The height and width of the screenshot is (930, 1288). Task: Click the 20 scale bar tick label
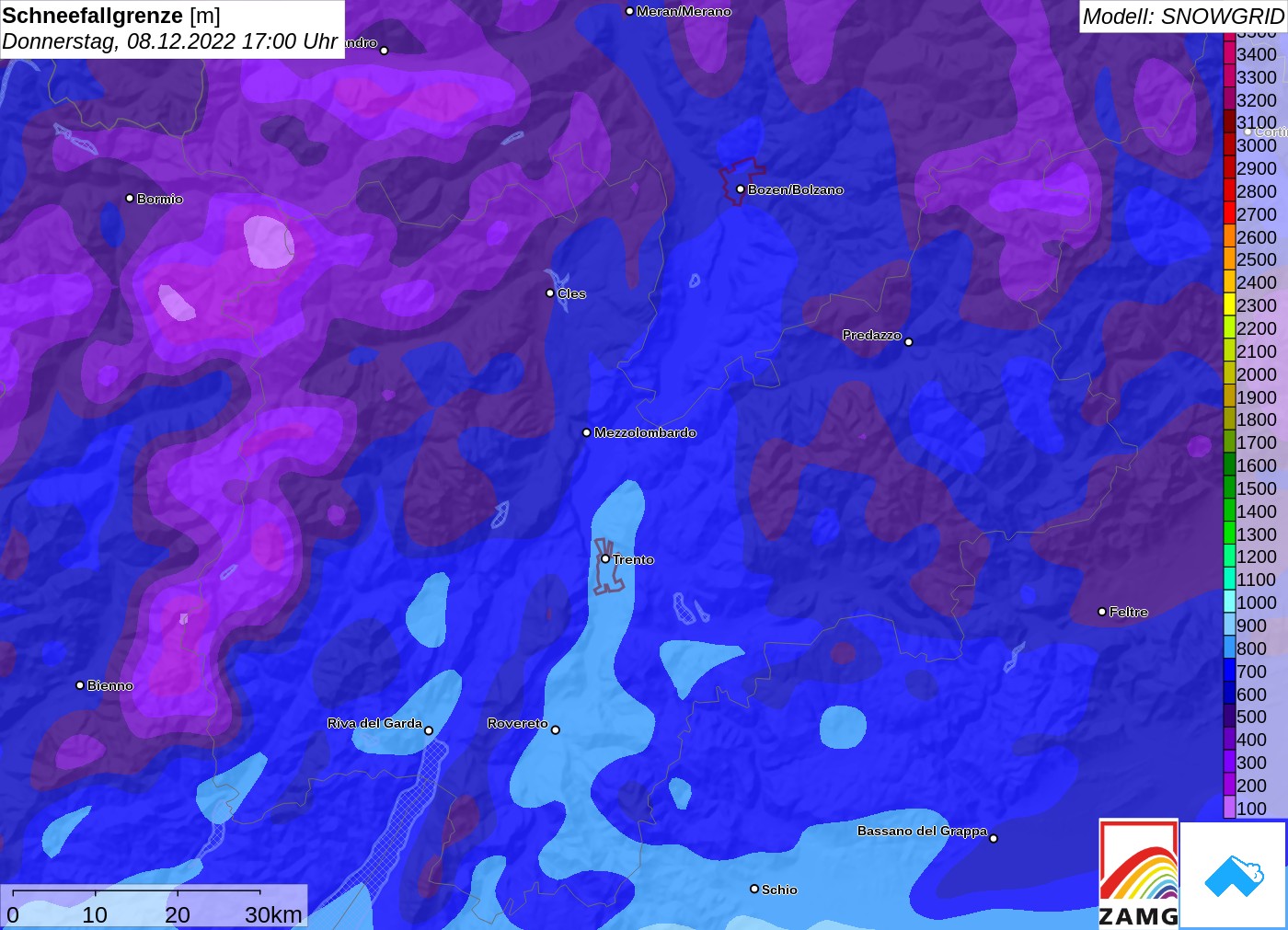[x=178, y=914]
